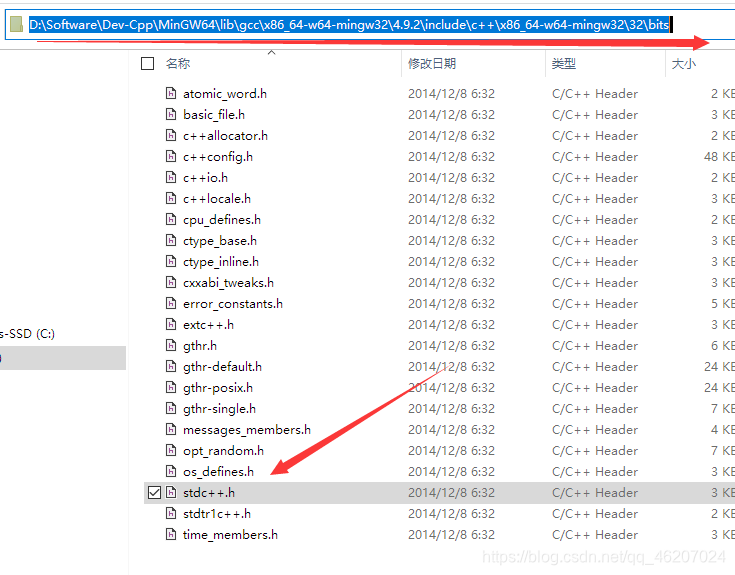
Task: Select file name gthr-posix.h
Action: [x=218, y=388]
